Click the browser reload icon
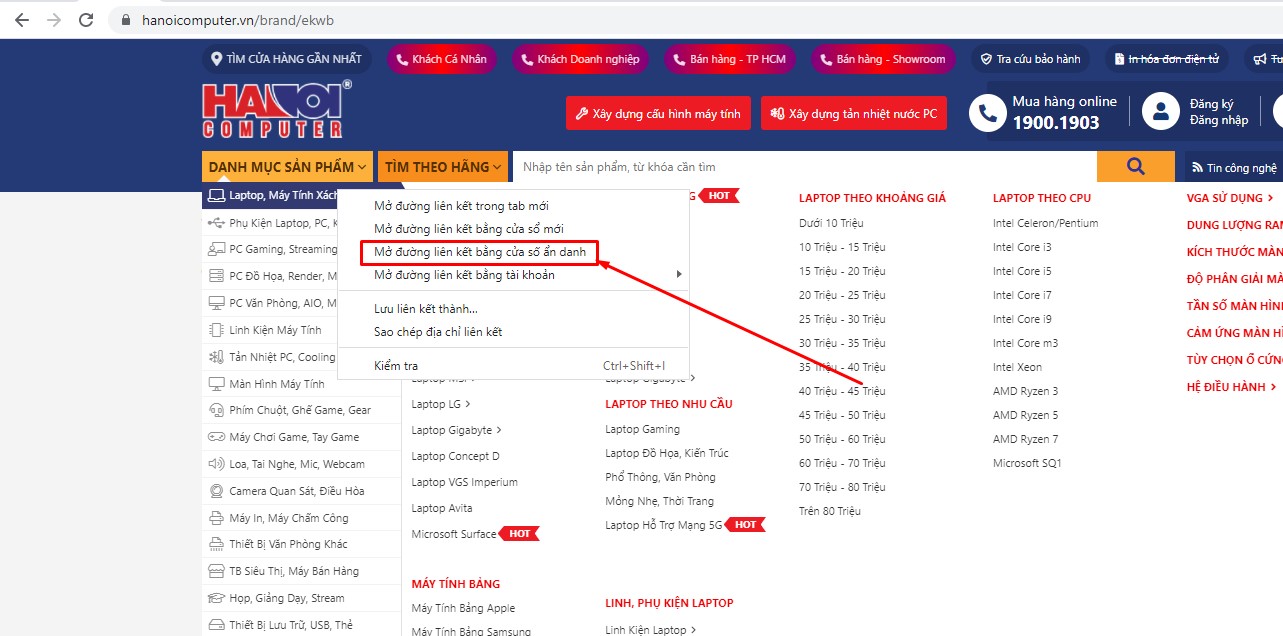Image resolution: width=1283 pixels, height=636 pixels. (x=86, y=20)
